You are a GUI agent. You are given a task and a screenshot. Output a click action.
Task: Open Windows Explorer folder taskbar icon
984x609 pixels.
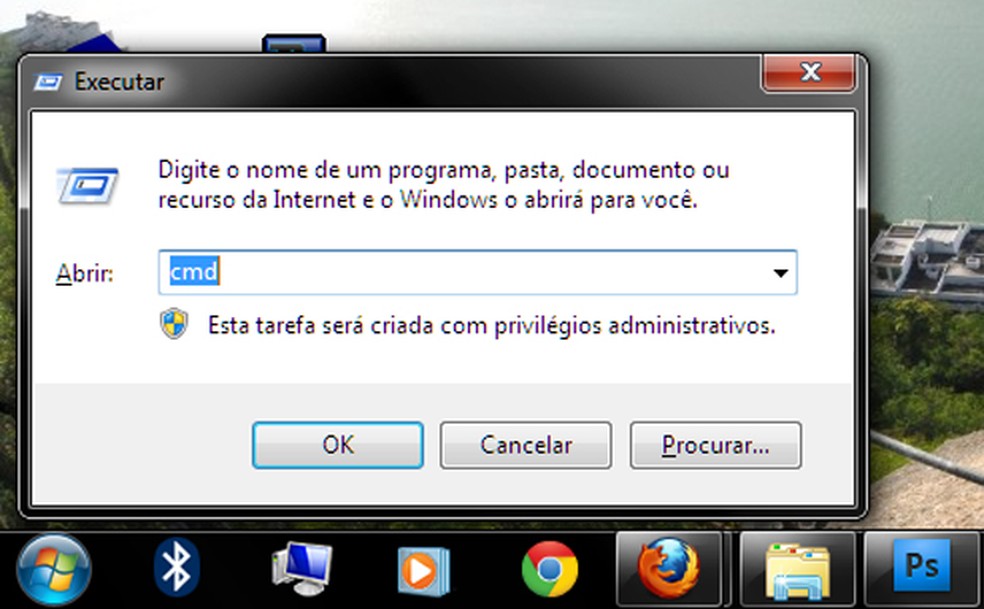click(798, 569)
